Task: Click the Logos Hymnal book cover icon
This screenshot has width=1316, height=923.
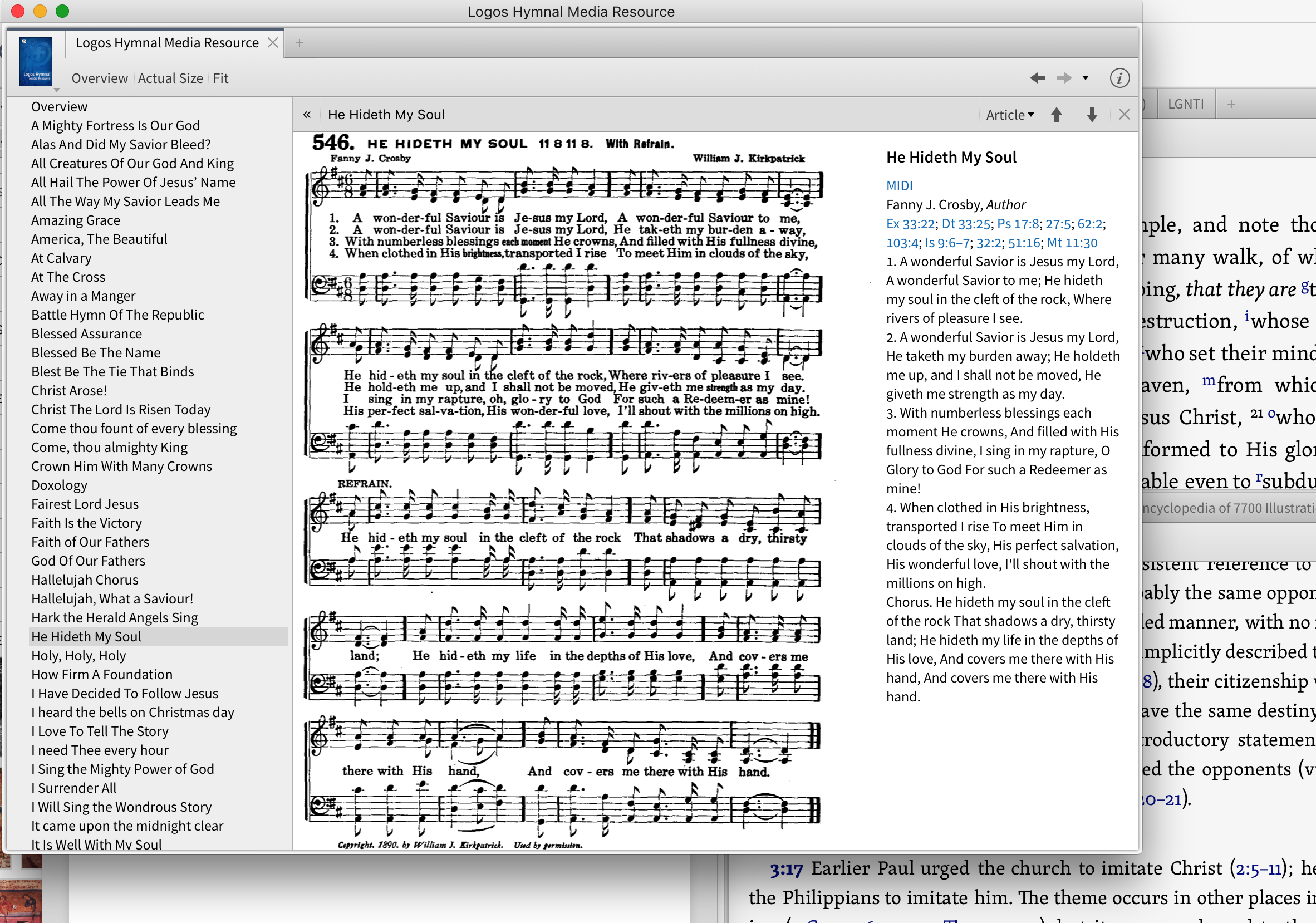Action: tap(36, 62)
